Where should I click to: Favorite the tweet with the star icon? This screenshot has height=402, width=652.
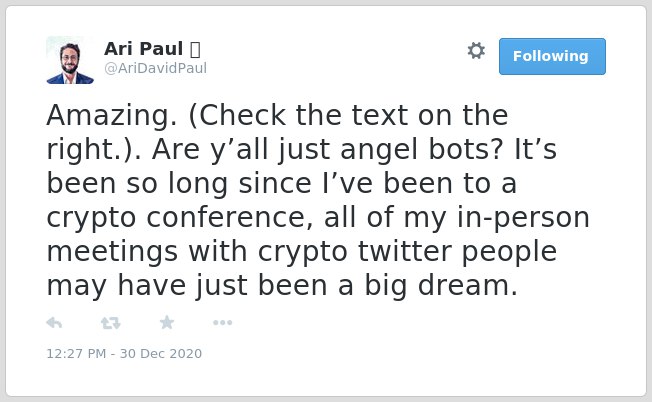[167, 322]
